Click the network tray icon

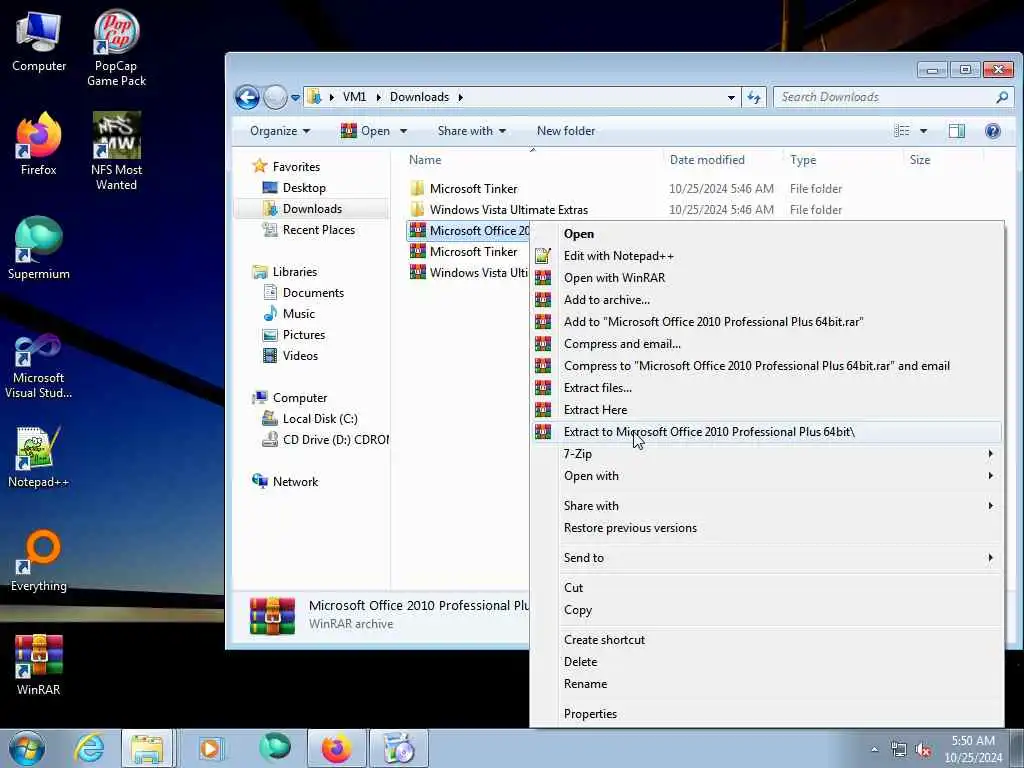(x=899, y=750)
